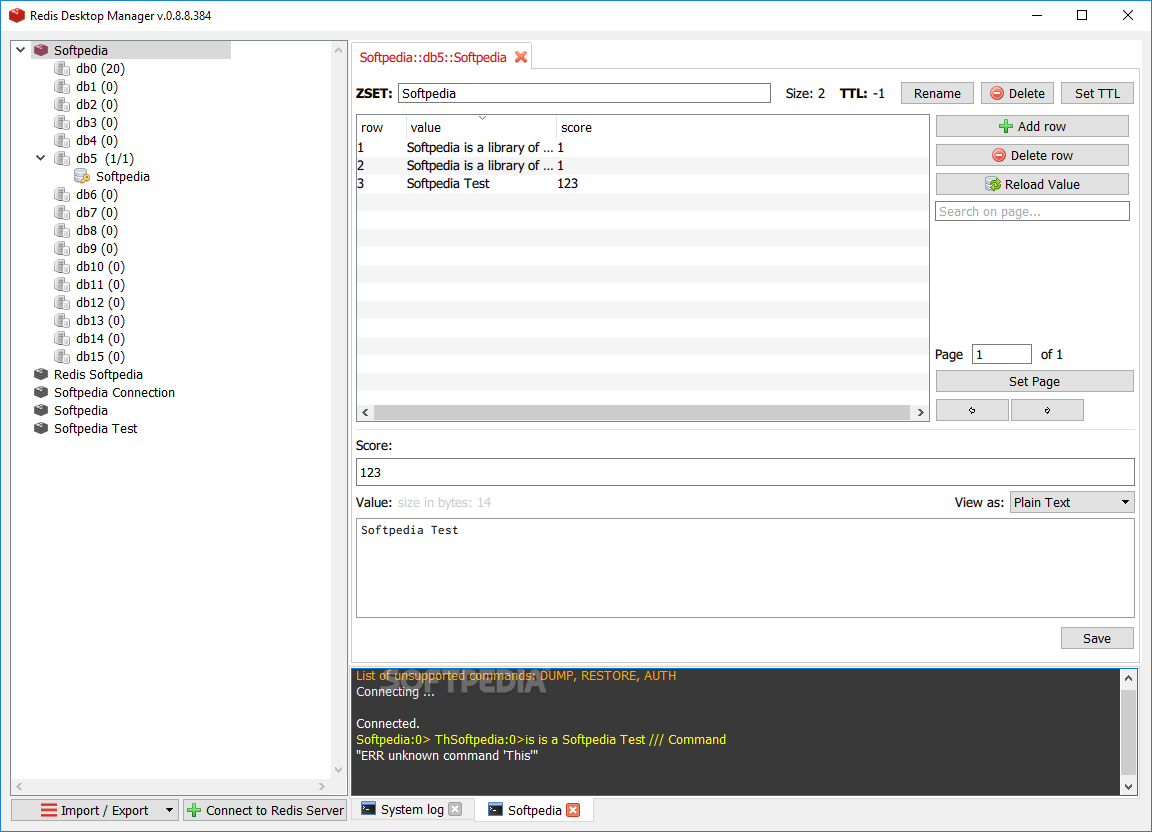Click the Delete row button
1152x832 pixels.
click(x=1032, y=155)
